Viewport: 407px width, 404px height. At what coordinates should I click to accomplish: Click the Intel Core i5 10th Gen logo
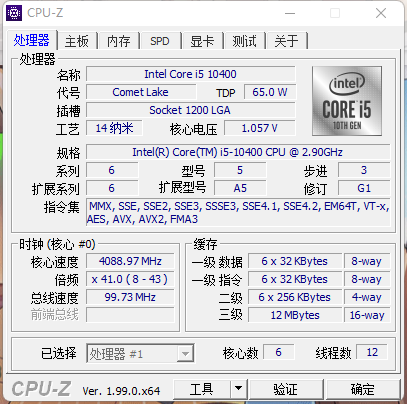347,101
